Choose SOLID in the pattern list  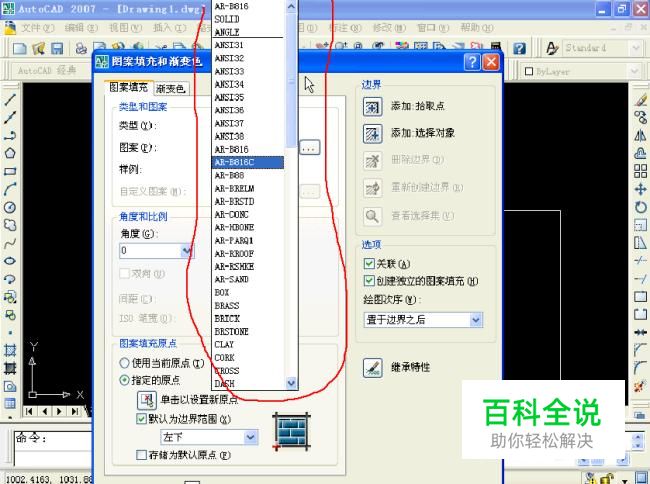[248, 19]
